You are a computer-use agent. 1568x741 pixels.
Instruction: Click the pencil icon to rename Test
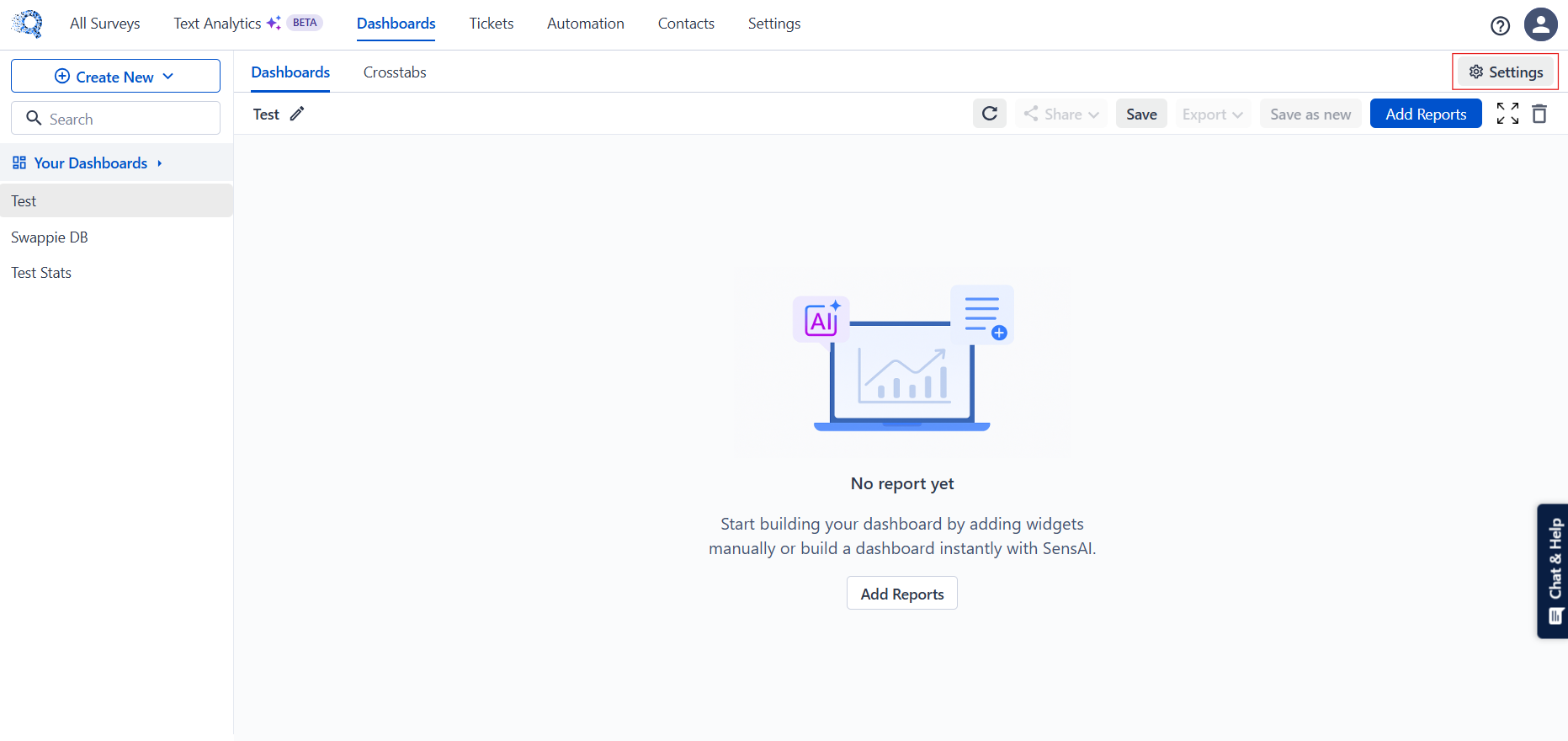click(297, 115)
